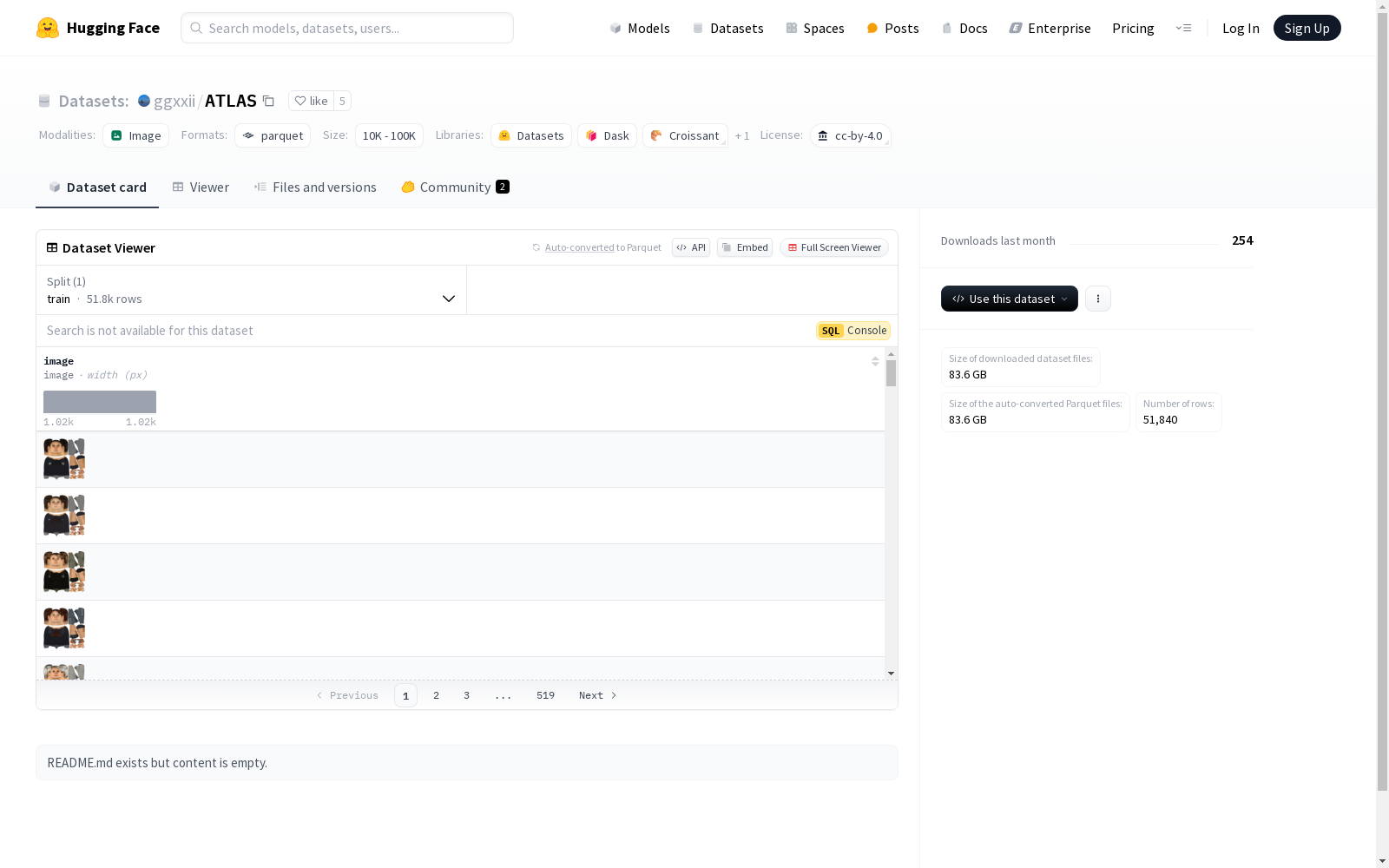
Task: Copy dataset name with copy icon
Action: tap(269, 102)
